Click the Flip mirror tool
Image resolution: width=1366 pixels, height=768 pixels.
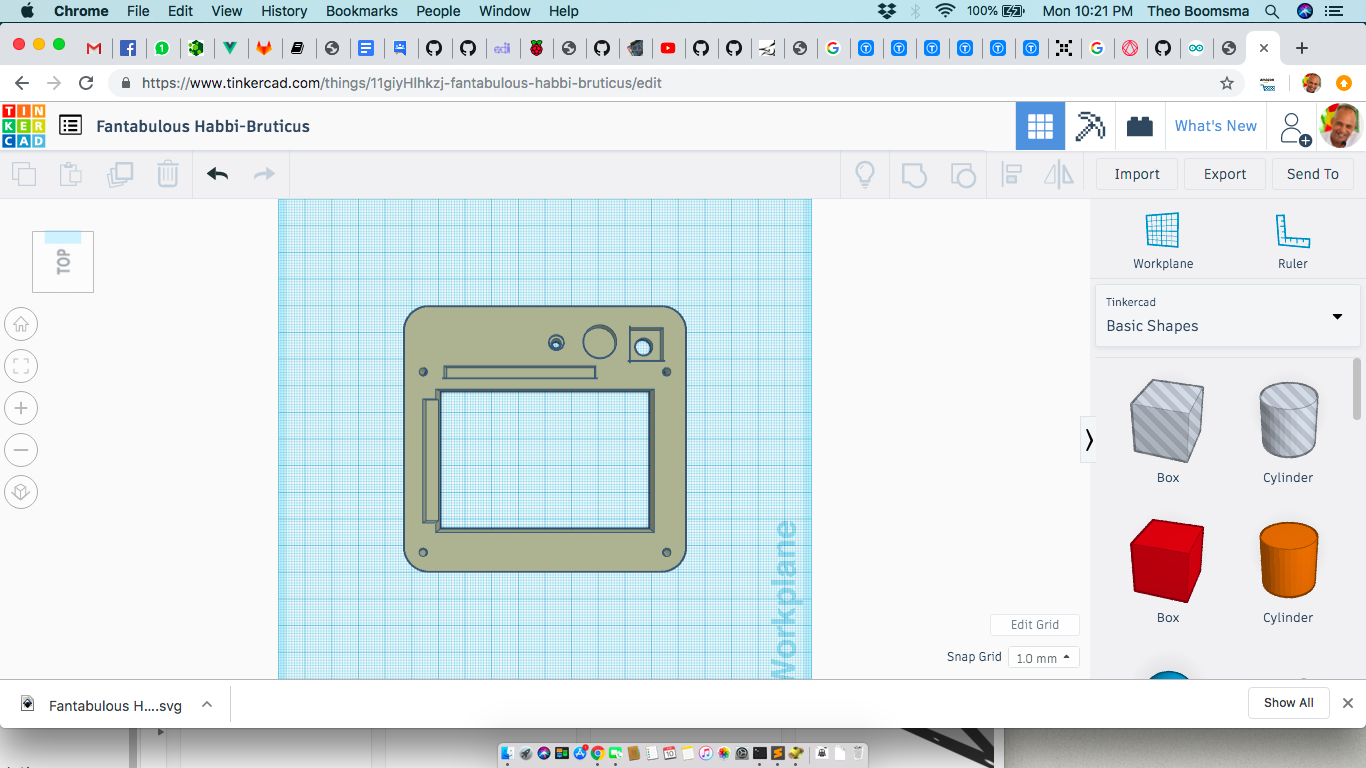tap(1058, 175)
